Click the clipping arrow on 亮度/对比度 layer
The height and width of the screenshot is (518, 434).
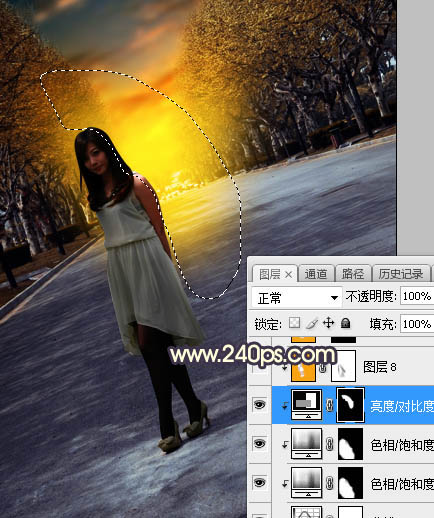coord(285,406)
